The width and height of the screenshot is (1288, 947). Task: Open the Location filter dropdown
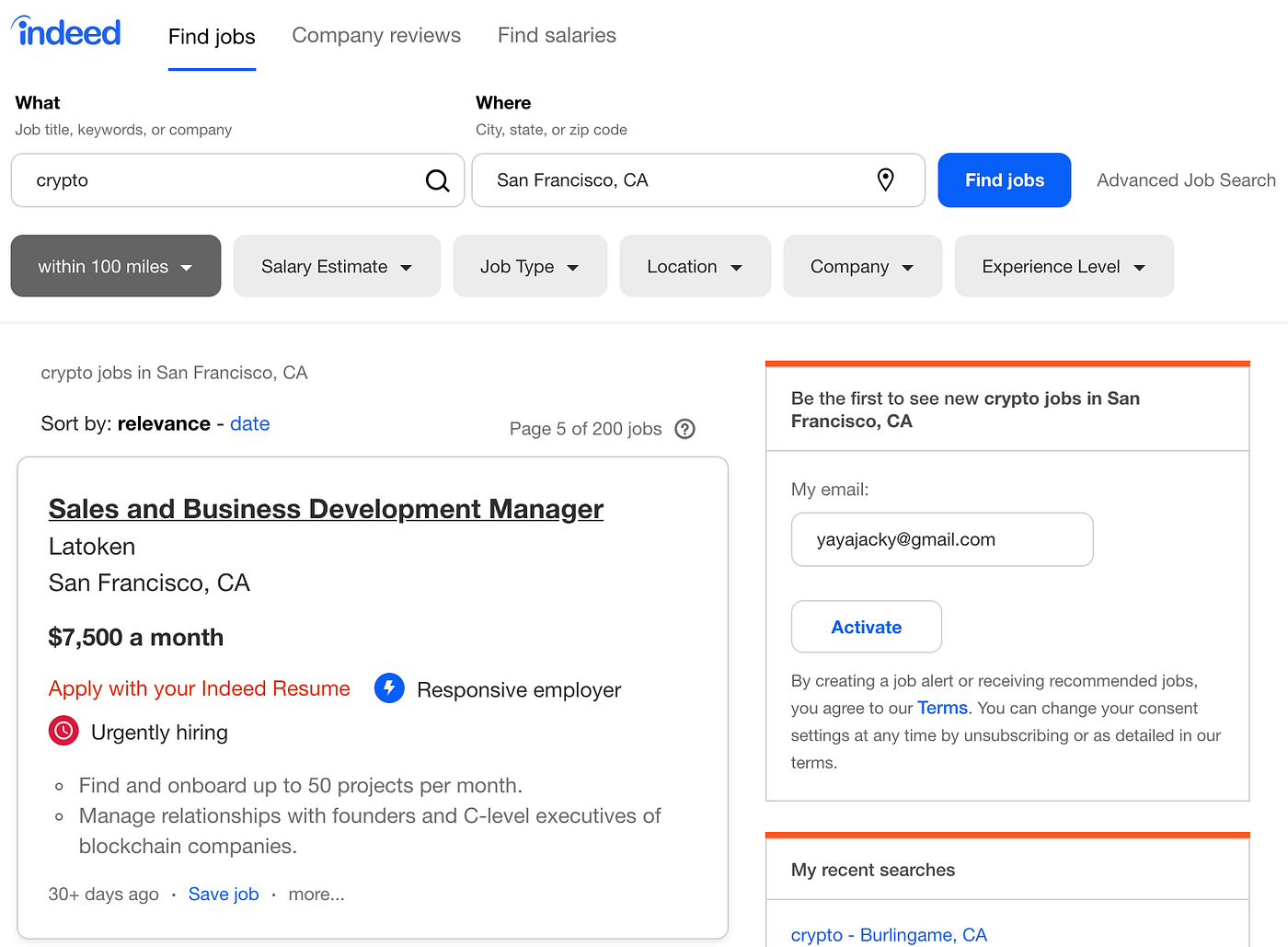point(695,266)
